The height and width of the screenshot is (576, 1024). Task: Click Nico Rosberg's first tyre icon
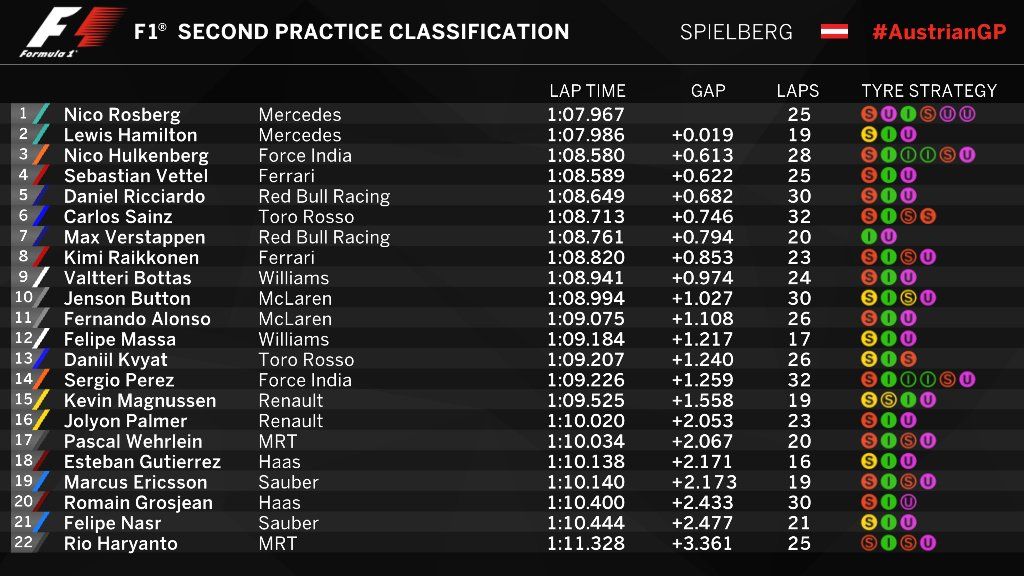click(x=869, y=114)
